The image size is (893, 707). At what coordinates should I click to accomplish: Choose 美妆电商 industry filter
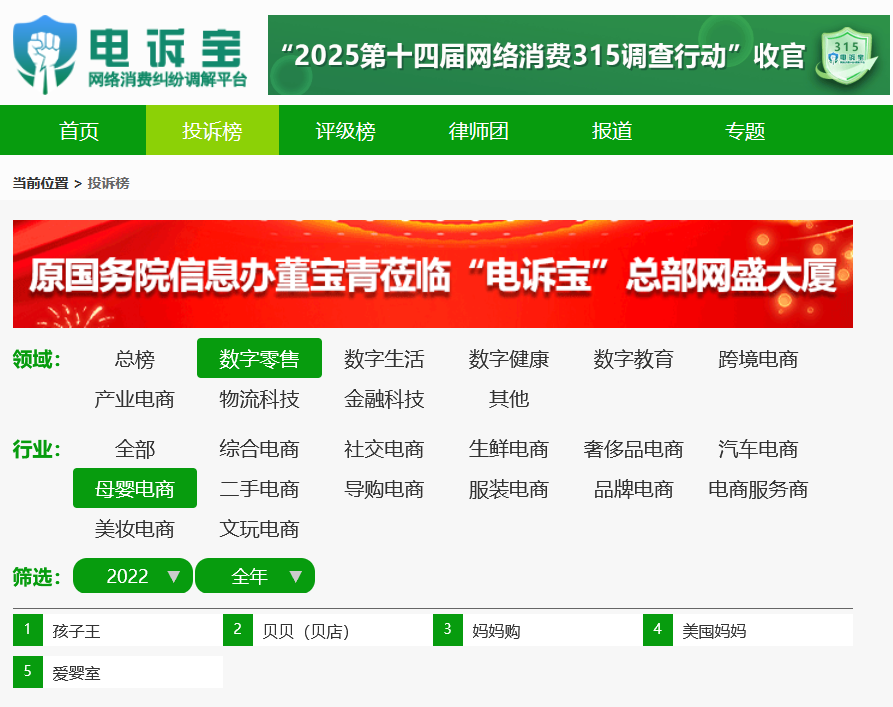tap(135, 529)
